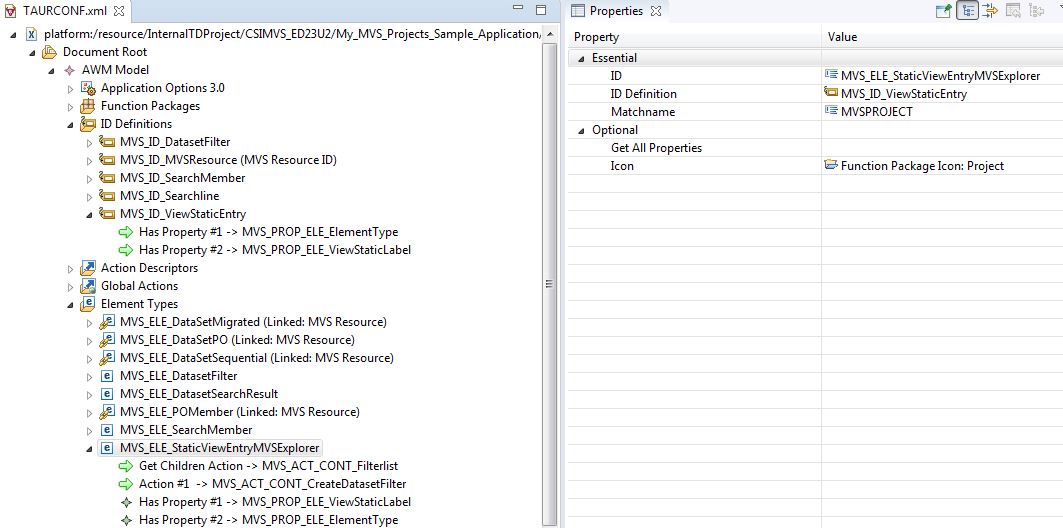Click the Icon value Function Package Icon: Project
Viewport: 1063px width, 528px height.
tap(922, 166)
